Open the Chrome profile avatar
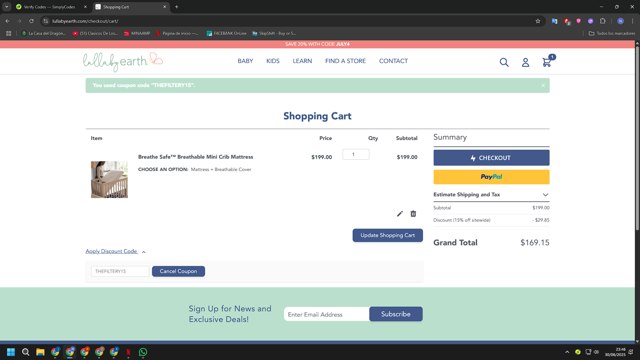The image size is (640, 360). (x=620, y=21)
